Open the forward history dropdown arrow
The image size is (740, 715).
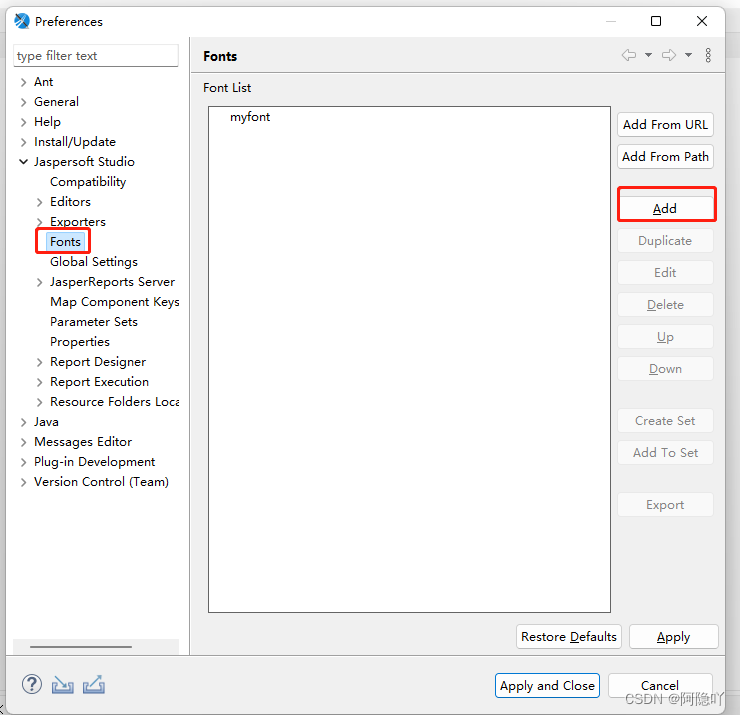pos(689,55)
